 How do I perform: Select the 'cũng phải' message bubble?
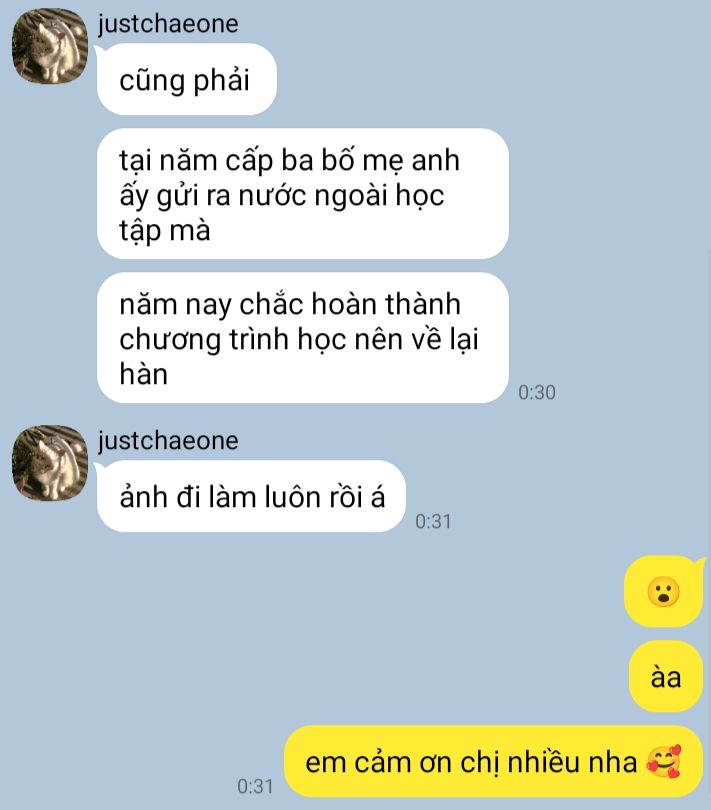coord(187,80)
